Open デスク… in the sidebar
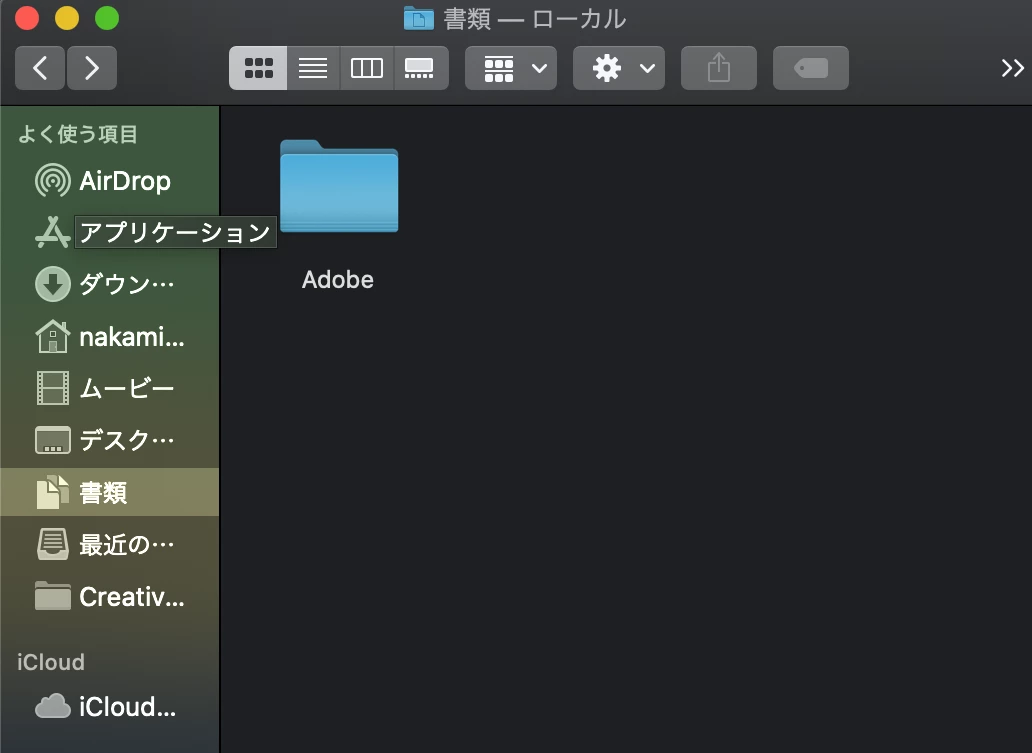This screenshot has height=753, width=1032. [x=127, y=440]
